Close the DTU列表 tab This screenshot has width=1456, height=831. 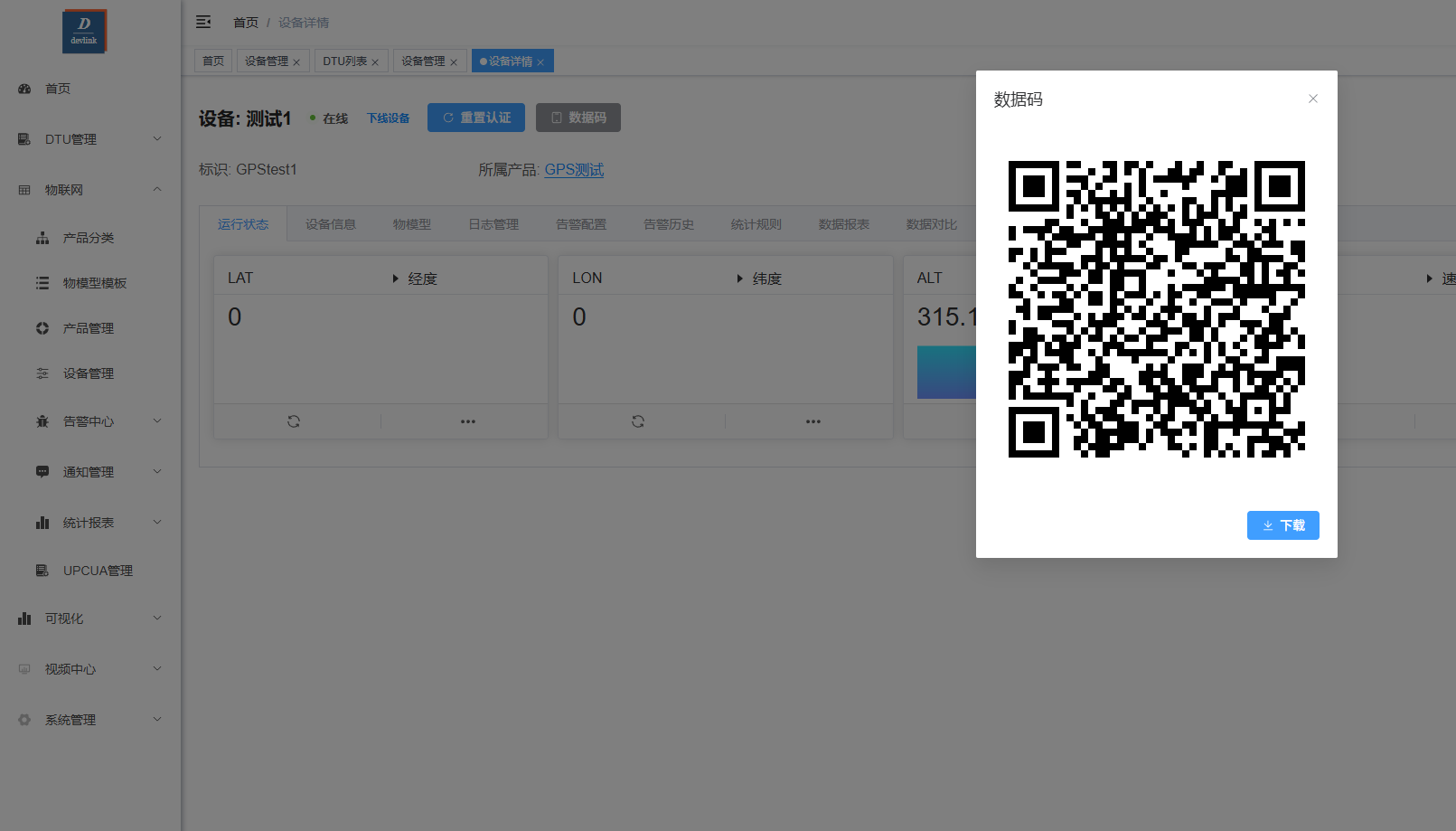375,62
